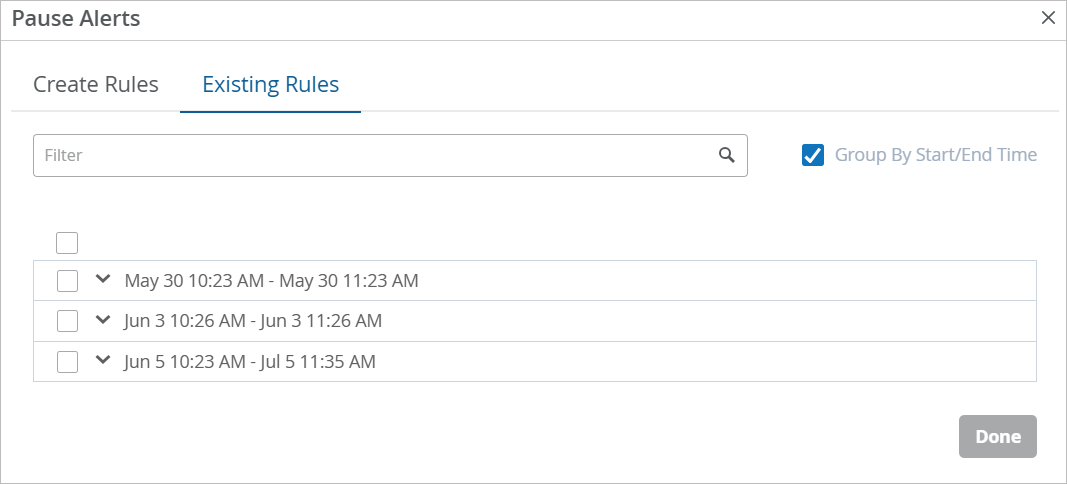
Task: Check the select-all rules checkbox
Action: (67, 242)
